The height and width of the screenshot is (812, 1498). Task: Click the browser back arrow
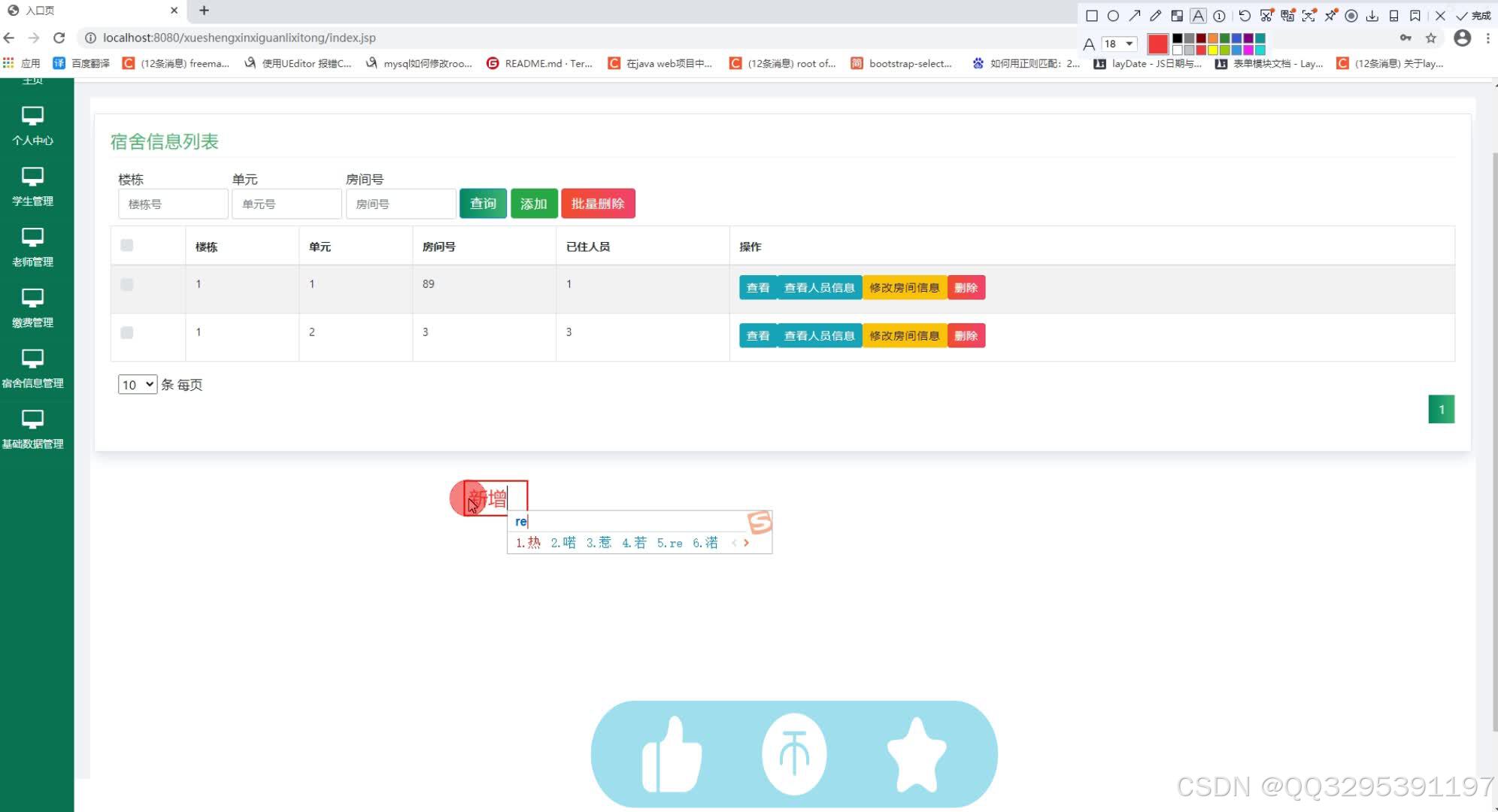click(x=9, y=38)
